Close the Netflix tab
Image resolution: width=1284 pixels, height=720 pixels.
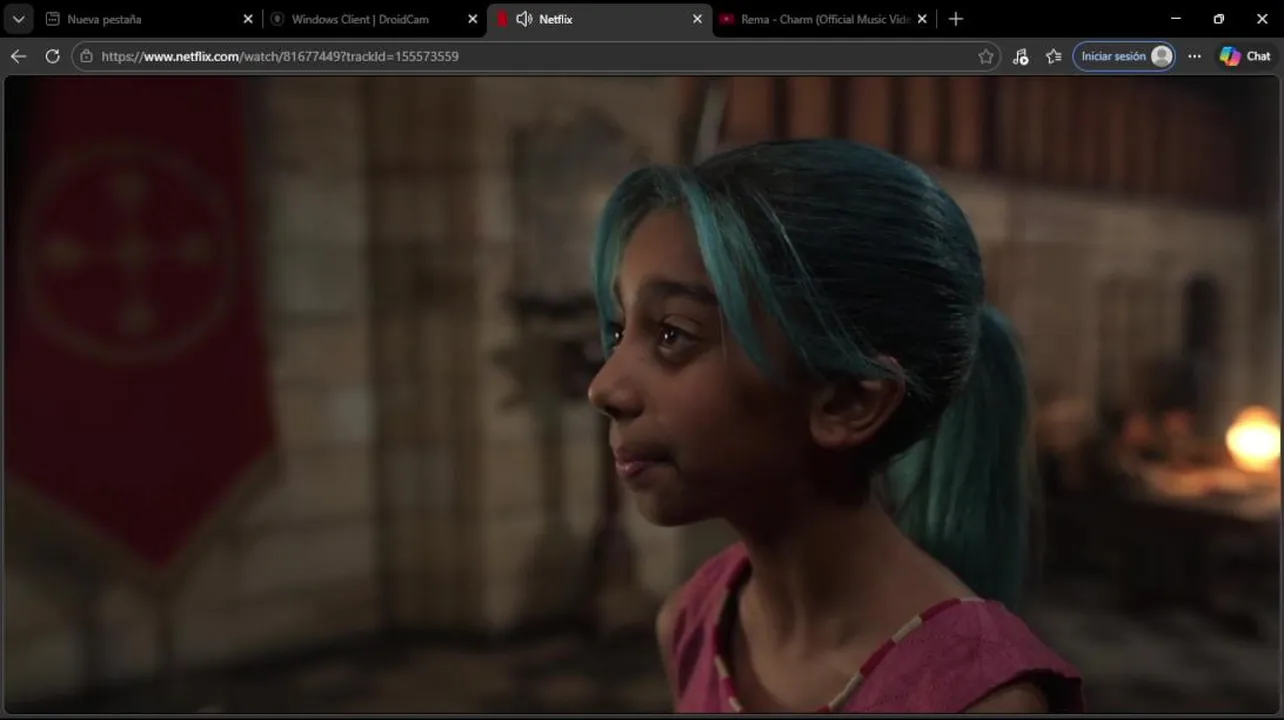click(x=697, y=19)
